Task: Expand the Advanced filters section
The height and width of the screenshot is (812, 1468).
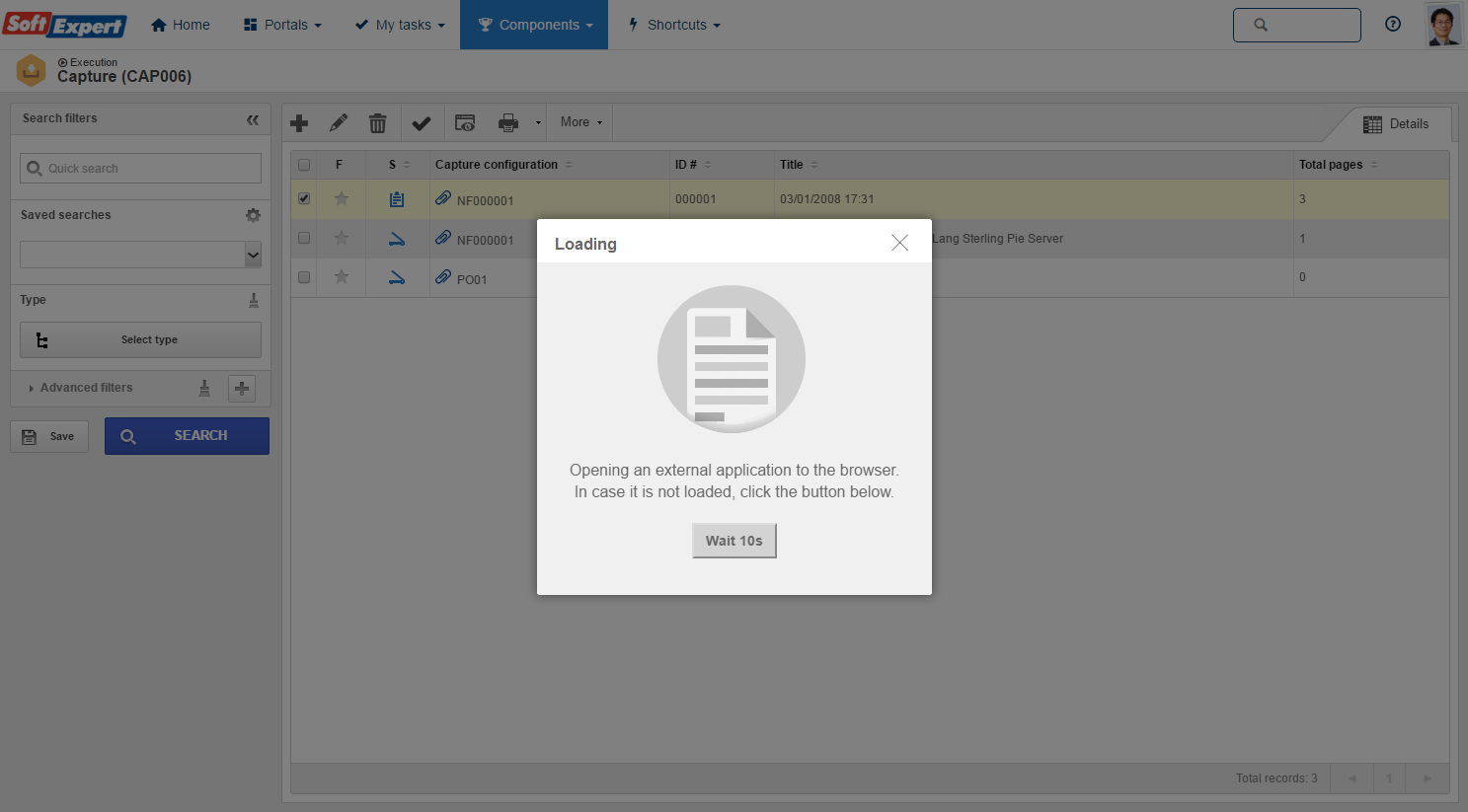Action: 81,388
